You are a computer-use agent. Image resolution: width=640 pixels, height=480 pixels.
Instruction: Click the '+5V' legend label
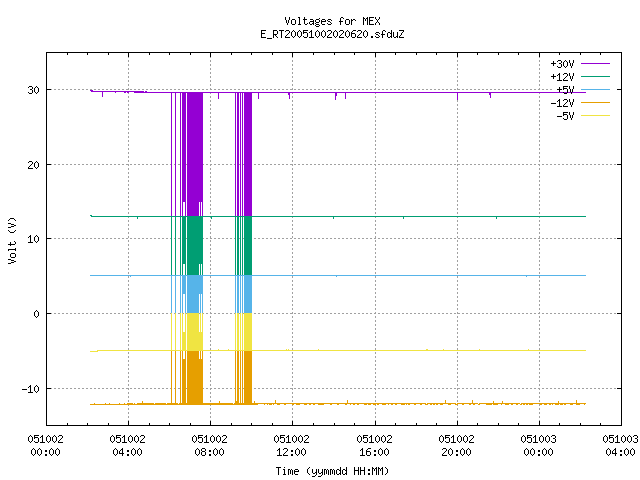(565, 90)
